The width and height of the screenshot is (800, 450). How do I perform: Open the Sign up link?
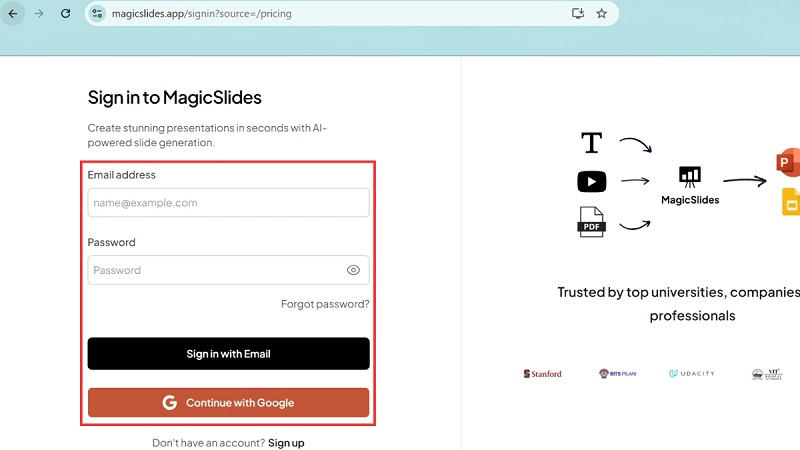[286, 442]
